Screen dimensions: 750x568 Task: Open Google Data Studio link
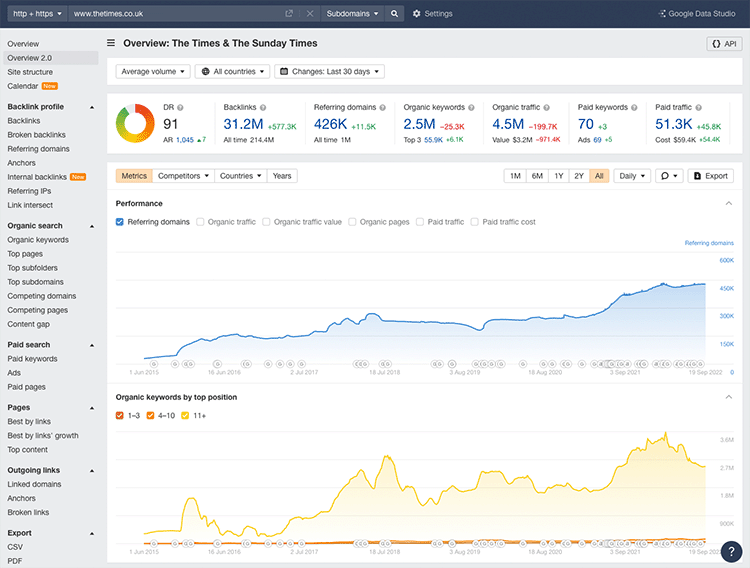click(697, 14)
